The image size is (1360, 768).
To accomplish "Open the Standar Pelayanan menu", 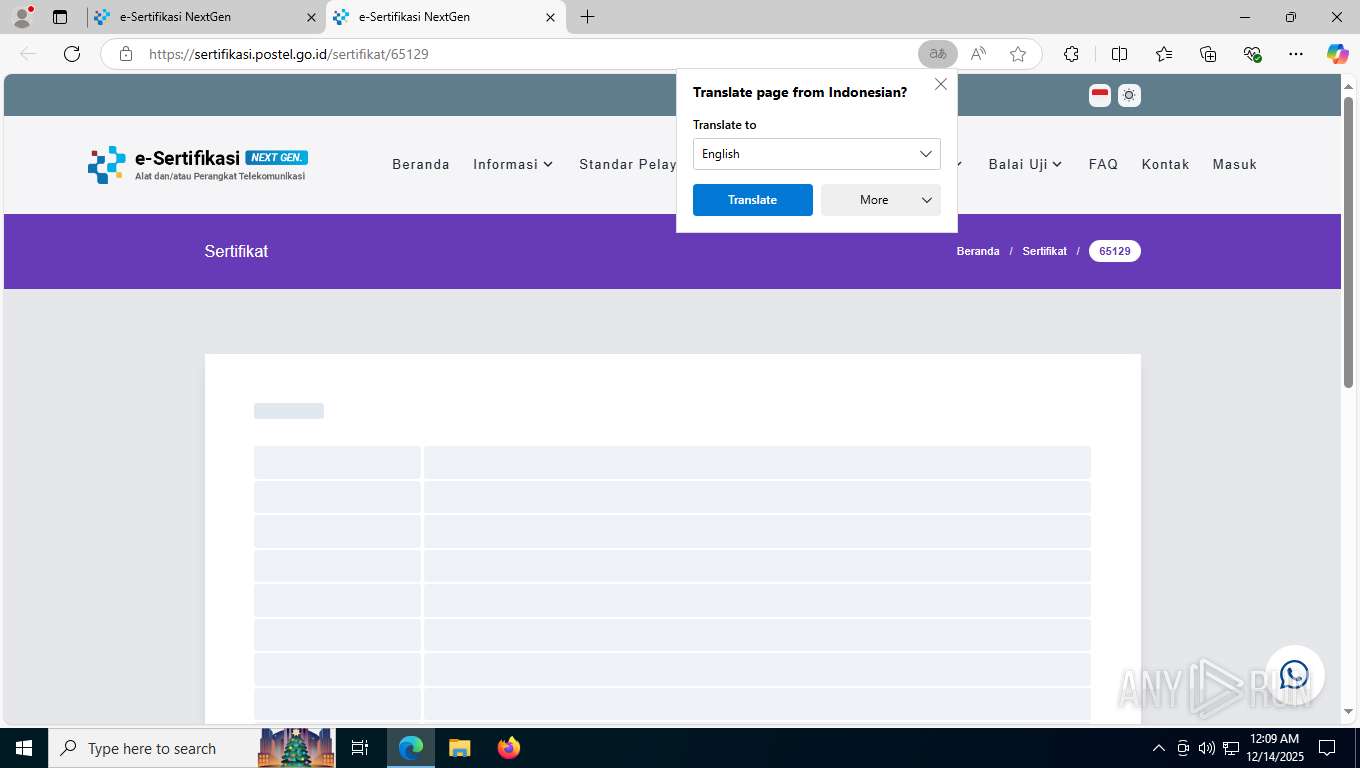I will coord(627,164).
